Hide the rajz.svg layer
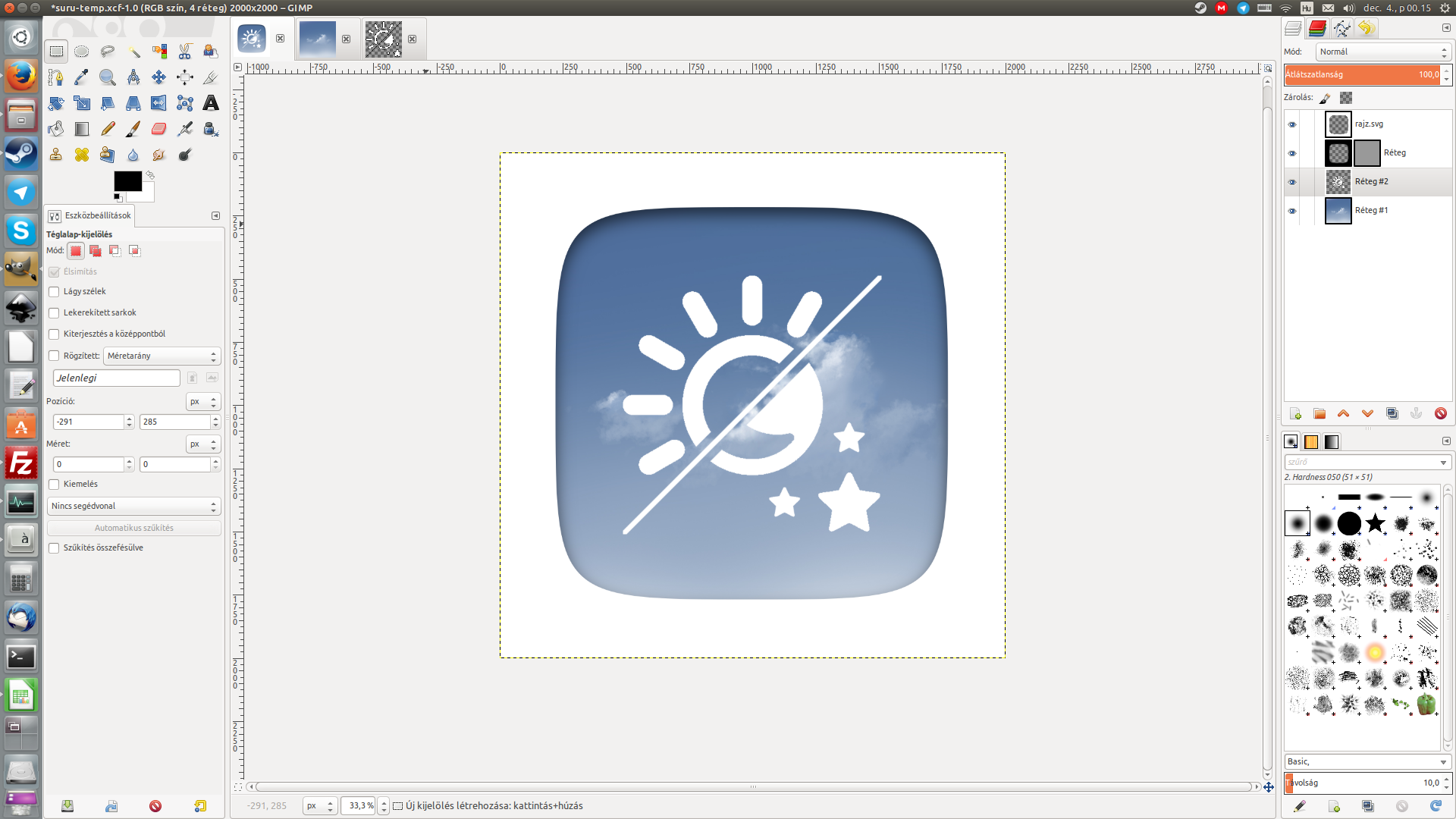Viewport: 1456px width, 819px height. coord(1292,124)
